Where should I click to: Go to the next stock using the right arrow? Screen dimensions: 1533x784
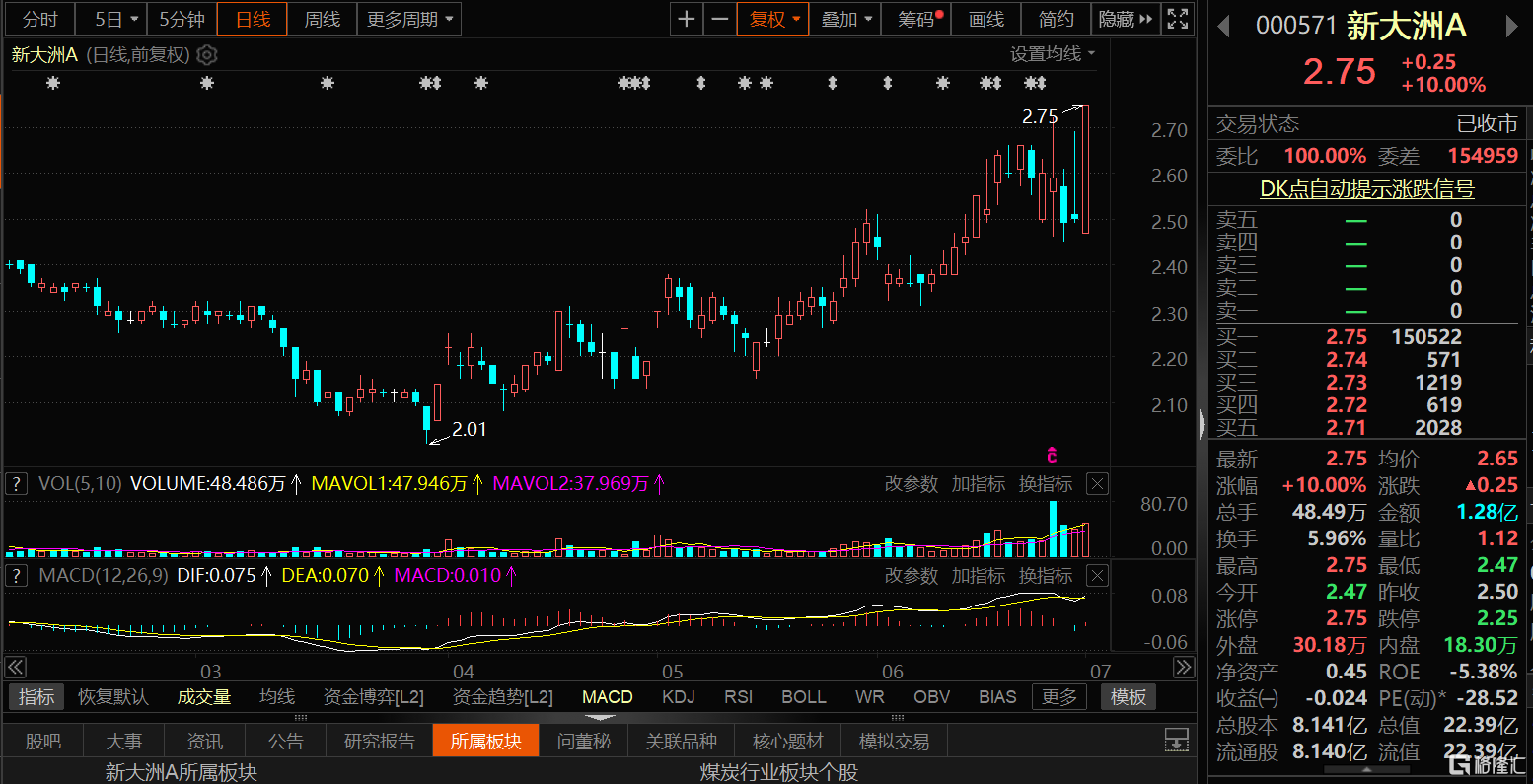pos(1511,26)
